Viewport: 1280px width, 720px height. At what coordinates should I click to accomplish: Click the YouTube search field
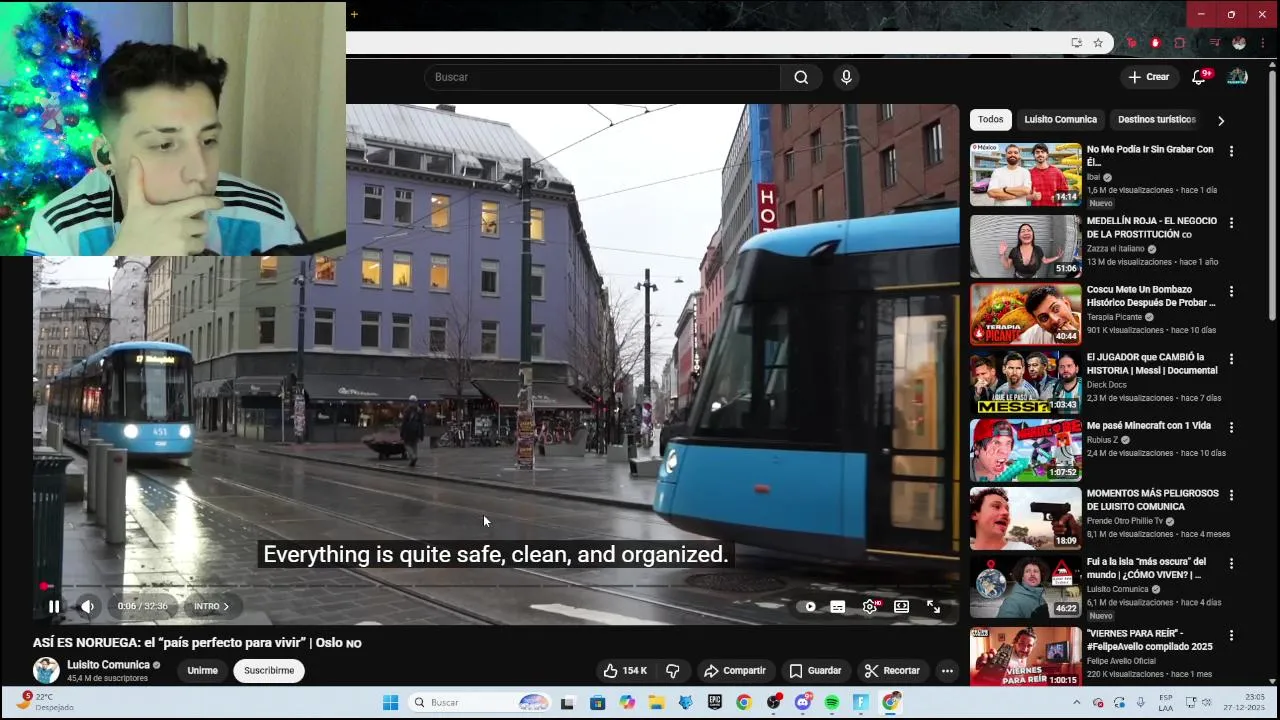coord(602,77)
